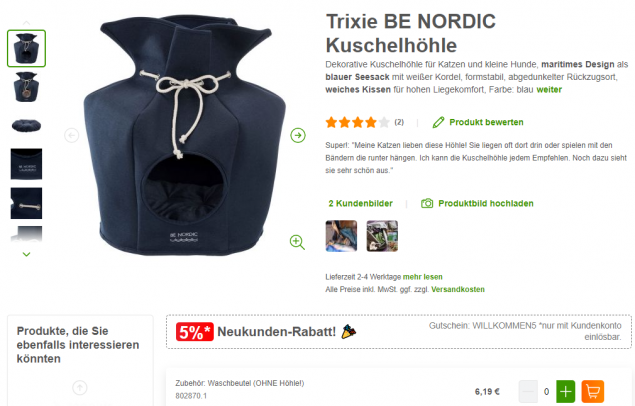The image size is (635, 406).
Task: Open the mehr lesen delivery link
Action: 422,277
